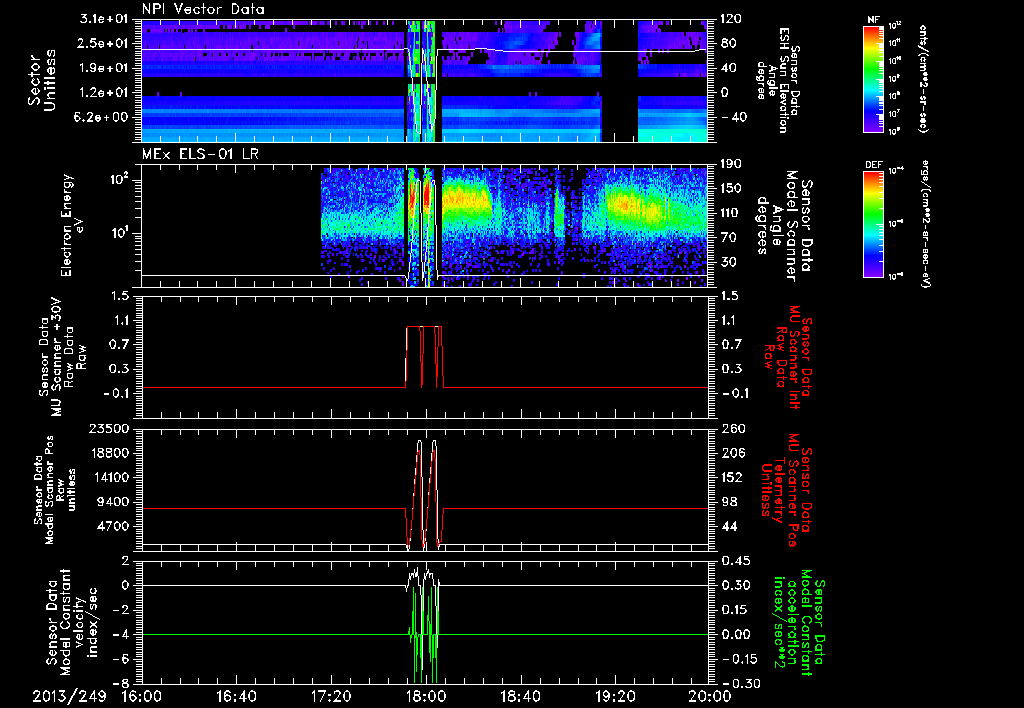Click the "152" telemetry tick label
The image size is (1024, 708).
click(731, 477)
